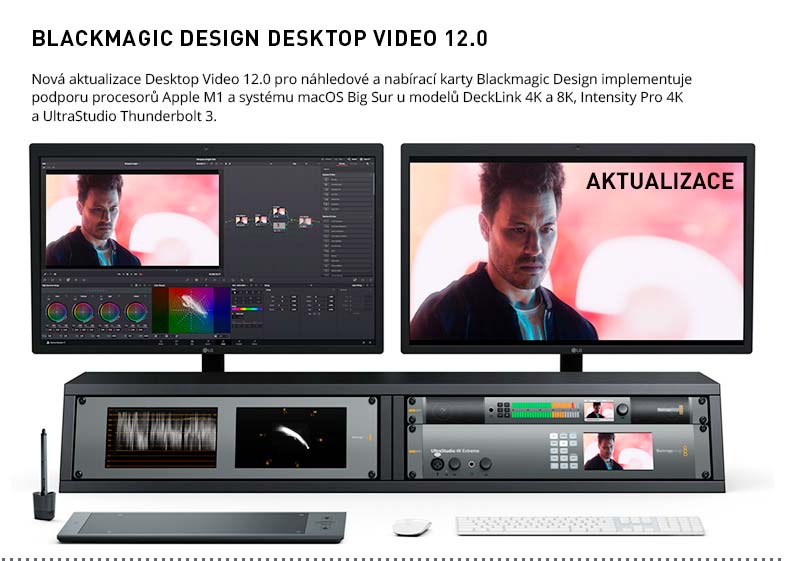
Task: Click the colorful hue curves graph panel
Action: click(191, 310)
